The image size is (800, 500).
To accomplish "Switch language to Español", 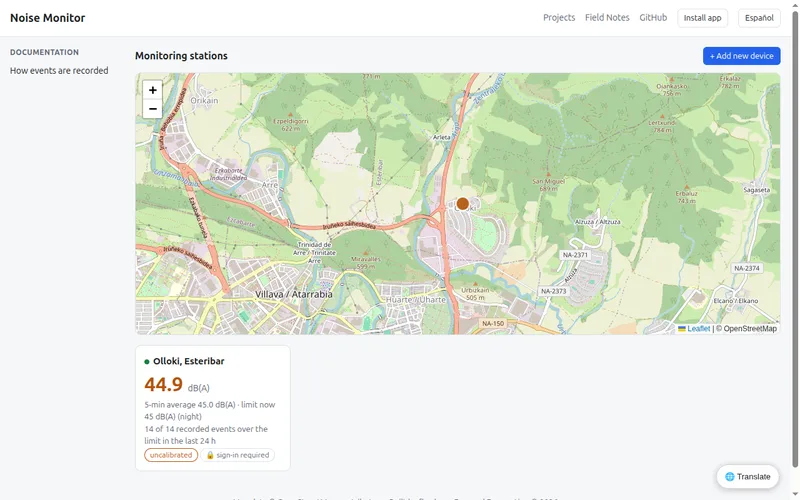I will point(759,18).
